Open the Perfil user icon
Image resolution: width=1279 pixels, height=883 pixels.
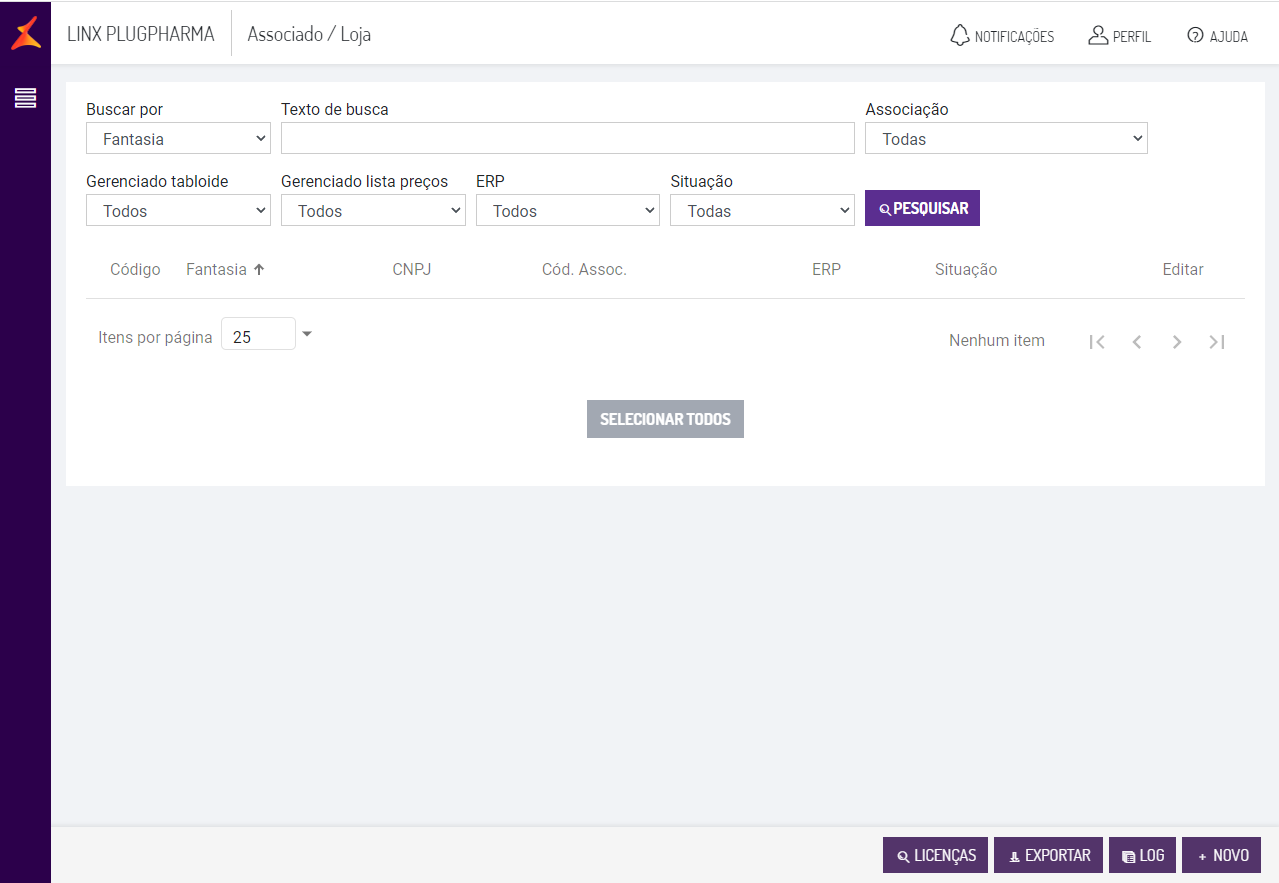tap(1098, 35)
